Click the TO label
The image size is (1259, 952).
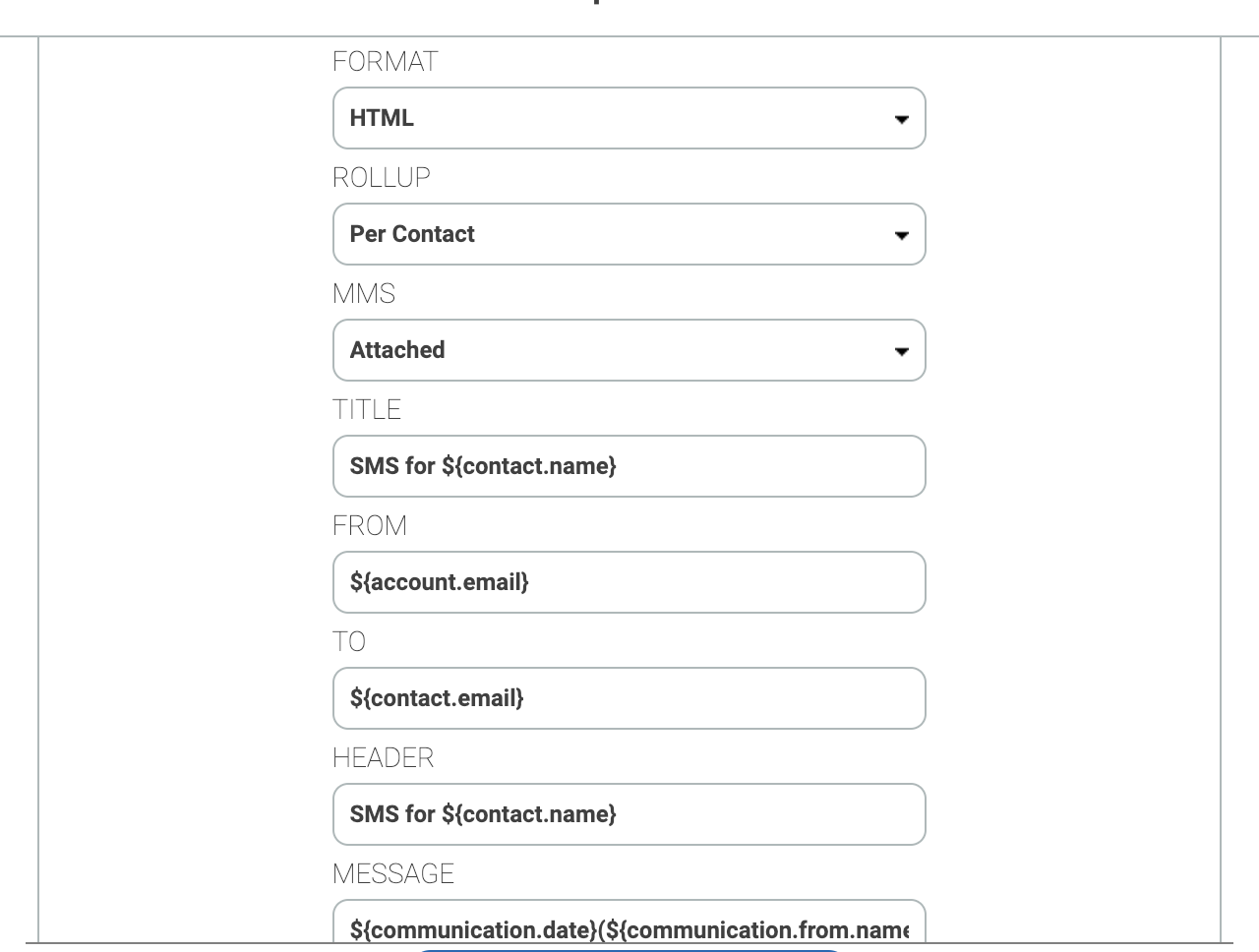(x=349, y=642)
